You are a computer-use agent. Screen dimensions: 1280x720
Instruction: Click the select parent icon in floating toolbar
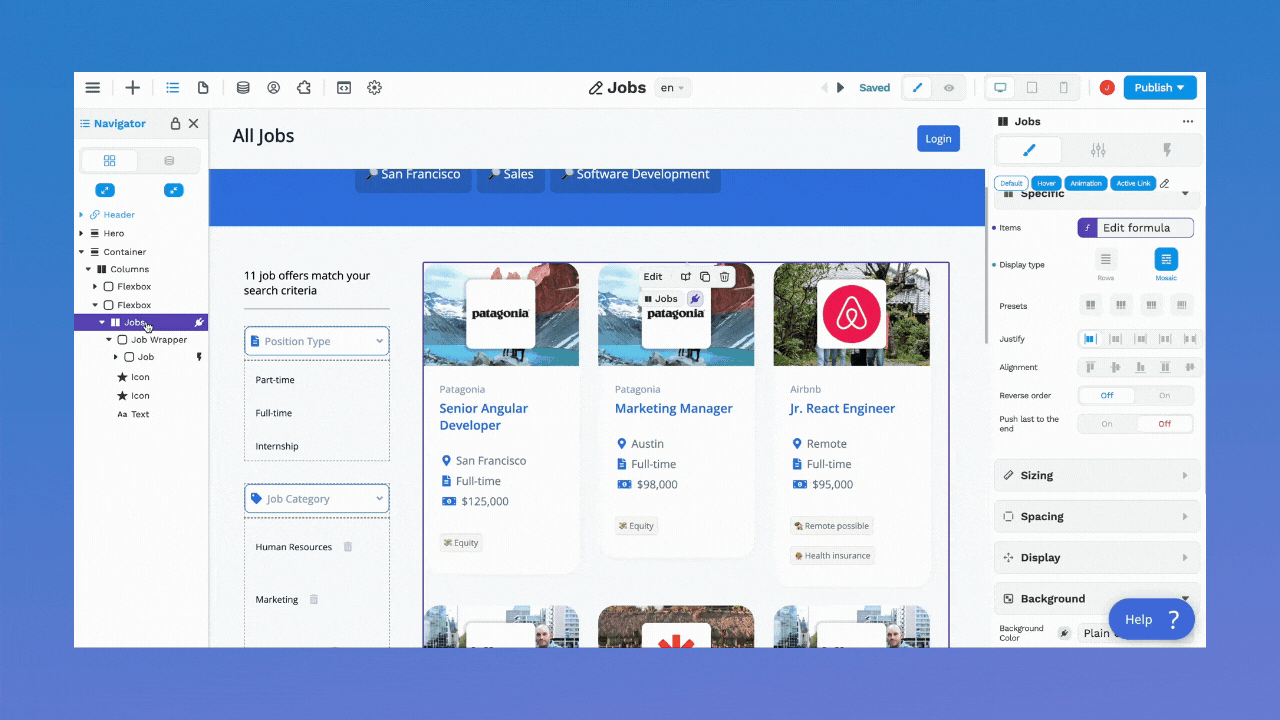(x=685, y=277)
